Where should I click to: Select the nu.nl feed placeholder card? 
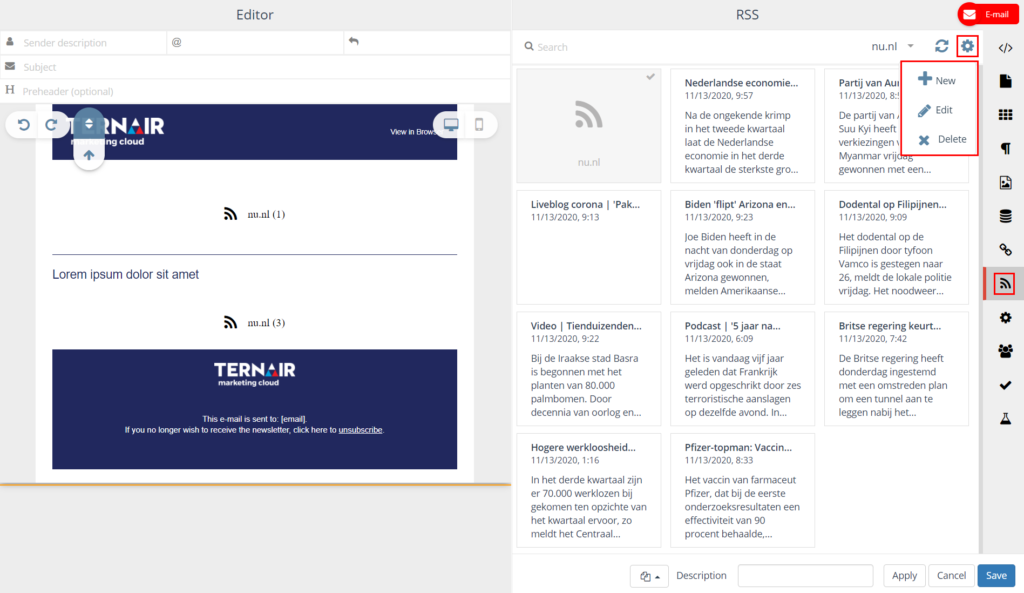[x=588, y=125]
